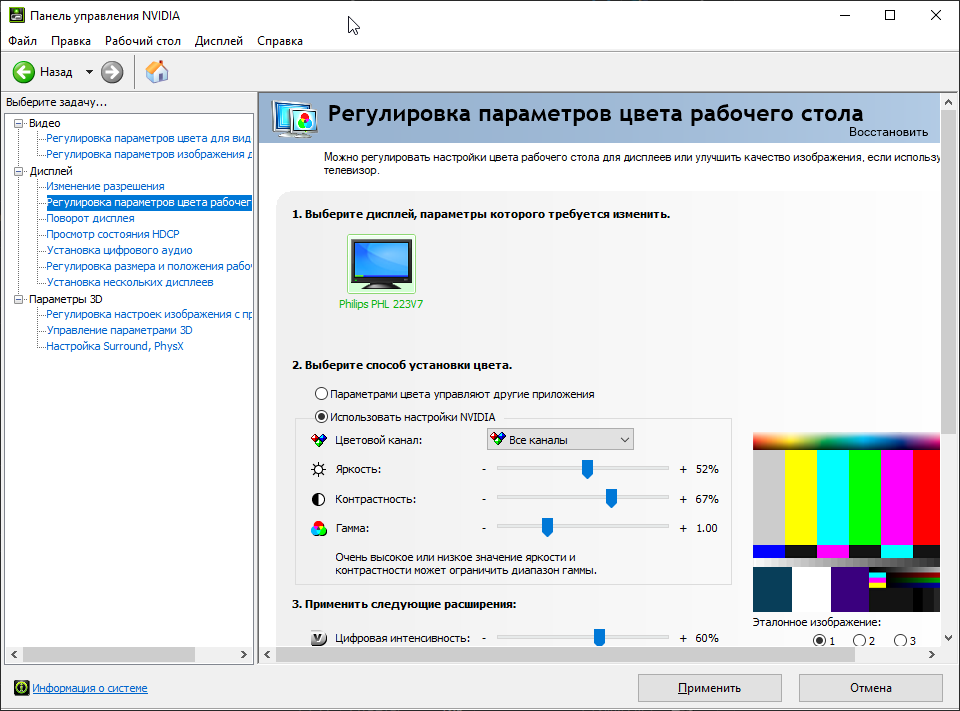This screenshot has width=960, height=711.
Task: Click contrast plus sign
Action: pos(683,499)
